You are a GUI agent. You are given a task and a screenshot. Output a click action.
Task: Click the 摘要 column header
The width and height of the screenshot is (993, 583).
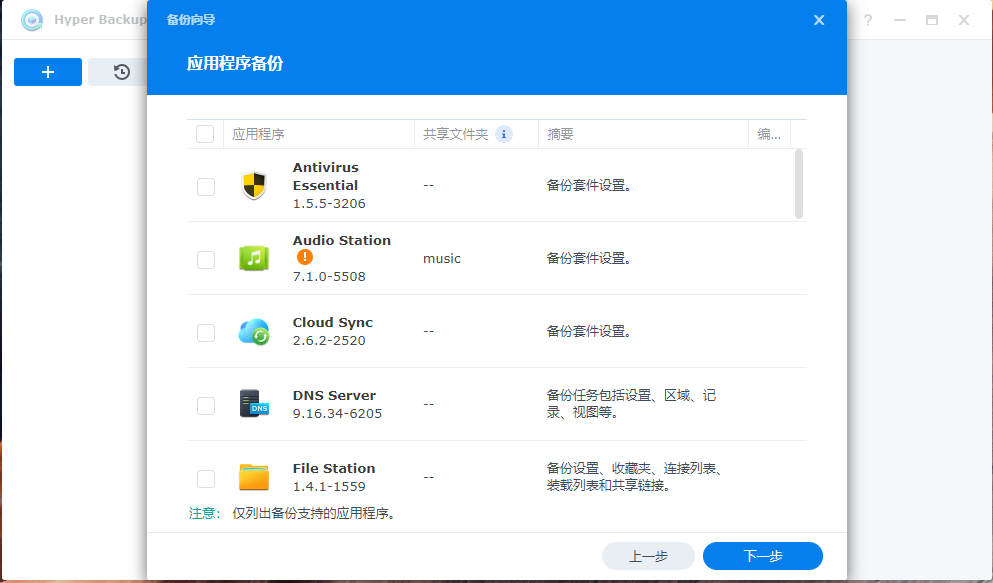coord(643,134)
